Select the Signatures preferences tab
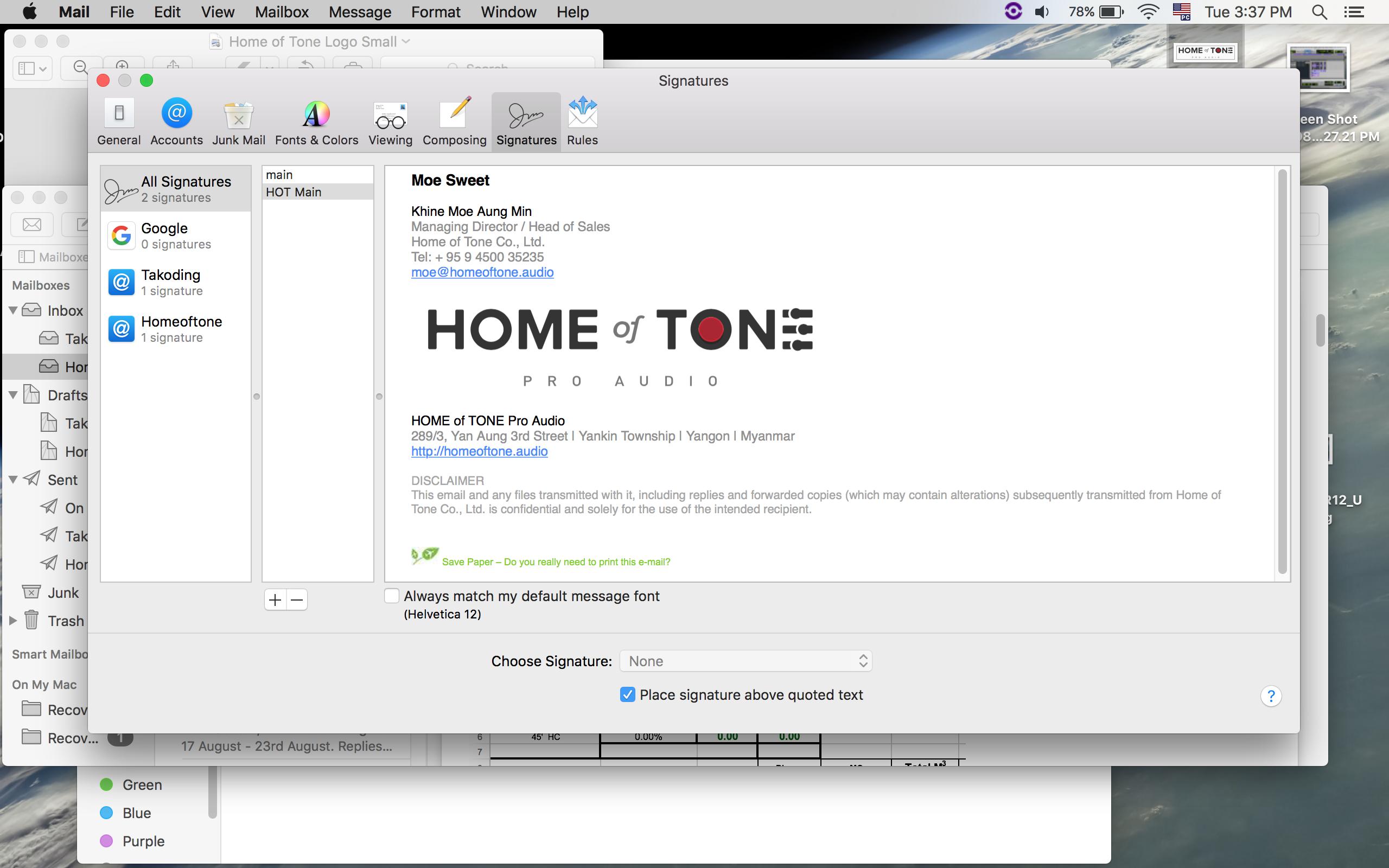This screenshot has height=868, width=1389. [x=526, y=122]
